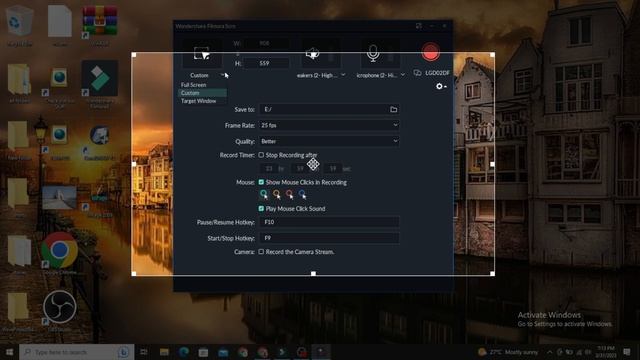
Task: Open Microsoft Edge from the taskbar
Action: coord(184,352)
